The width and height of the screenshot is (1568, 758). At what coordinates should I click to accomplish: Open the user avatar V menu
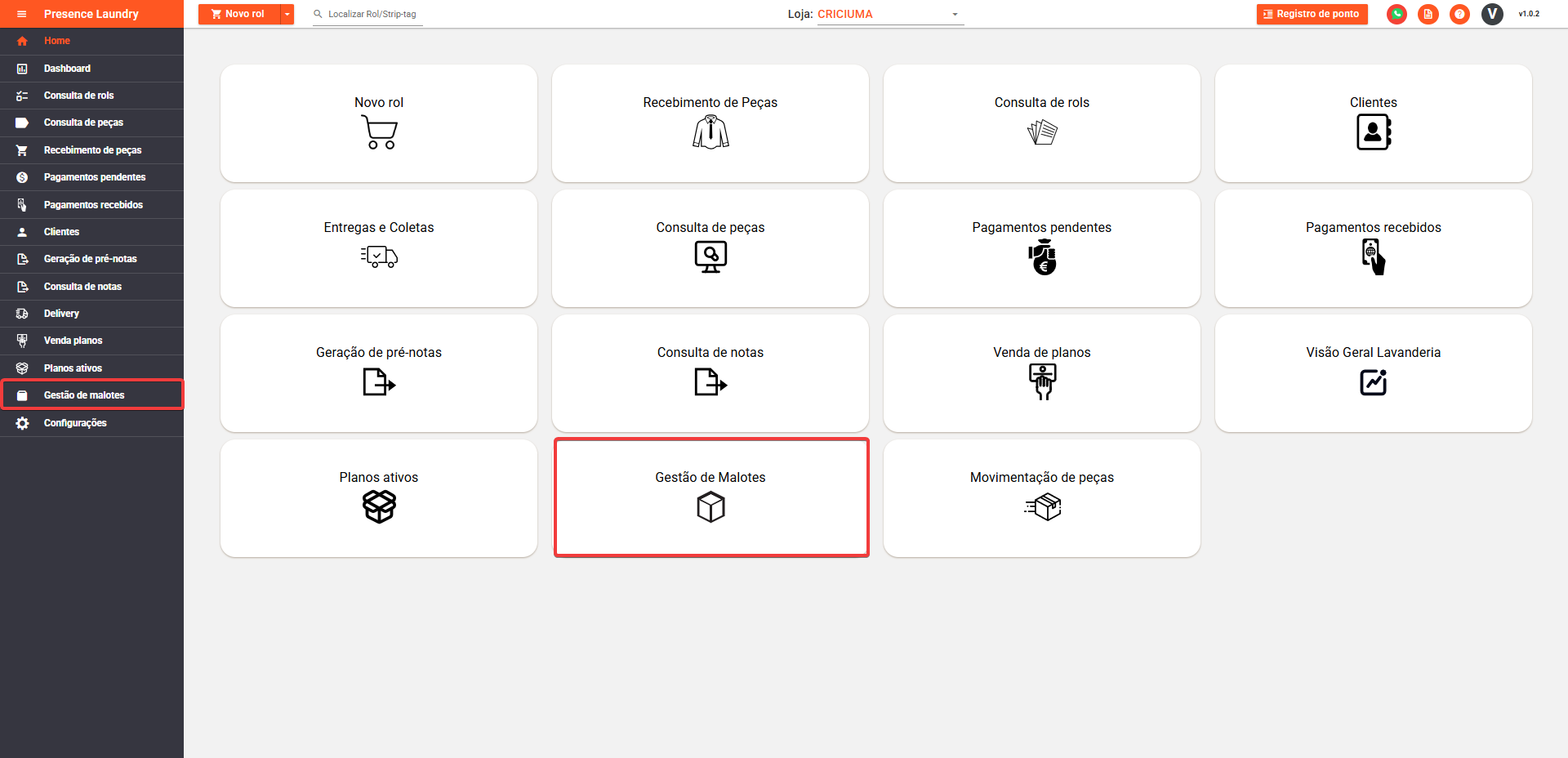[x=1492, y=14]
